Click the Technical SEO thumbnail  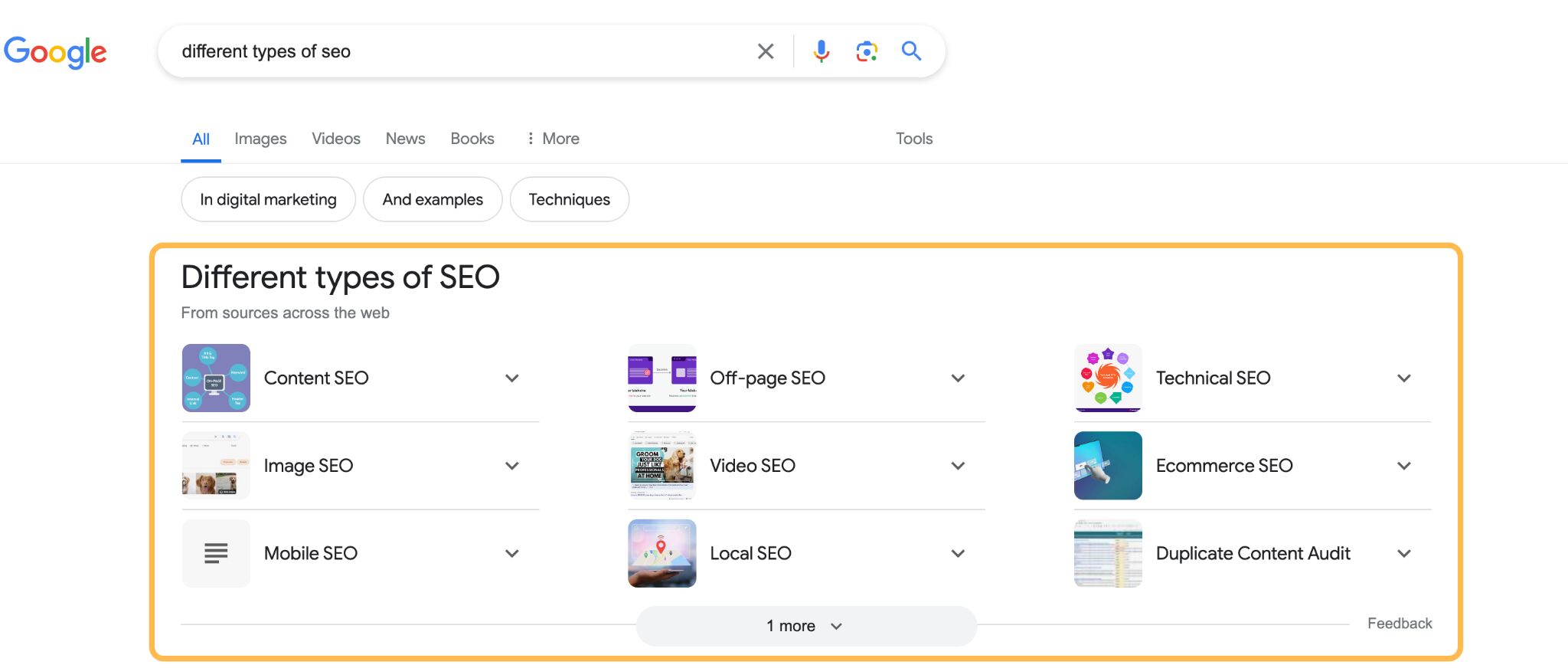[x=1108, y=378]
